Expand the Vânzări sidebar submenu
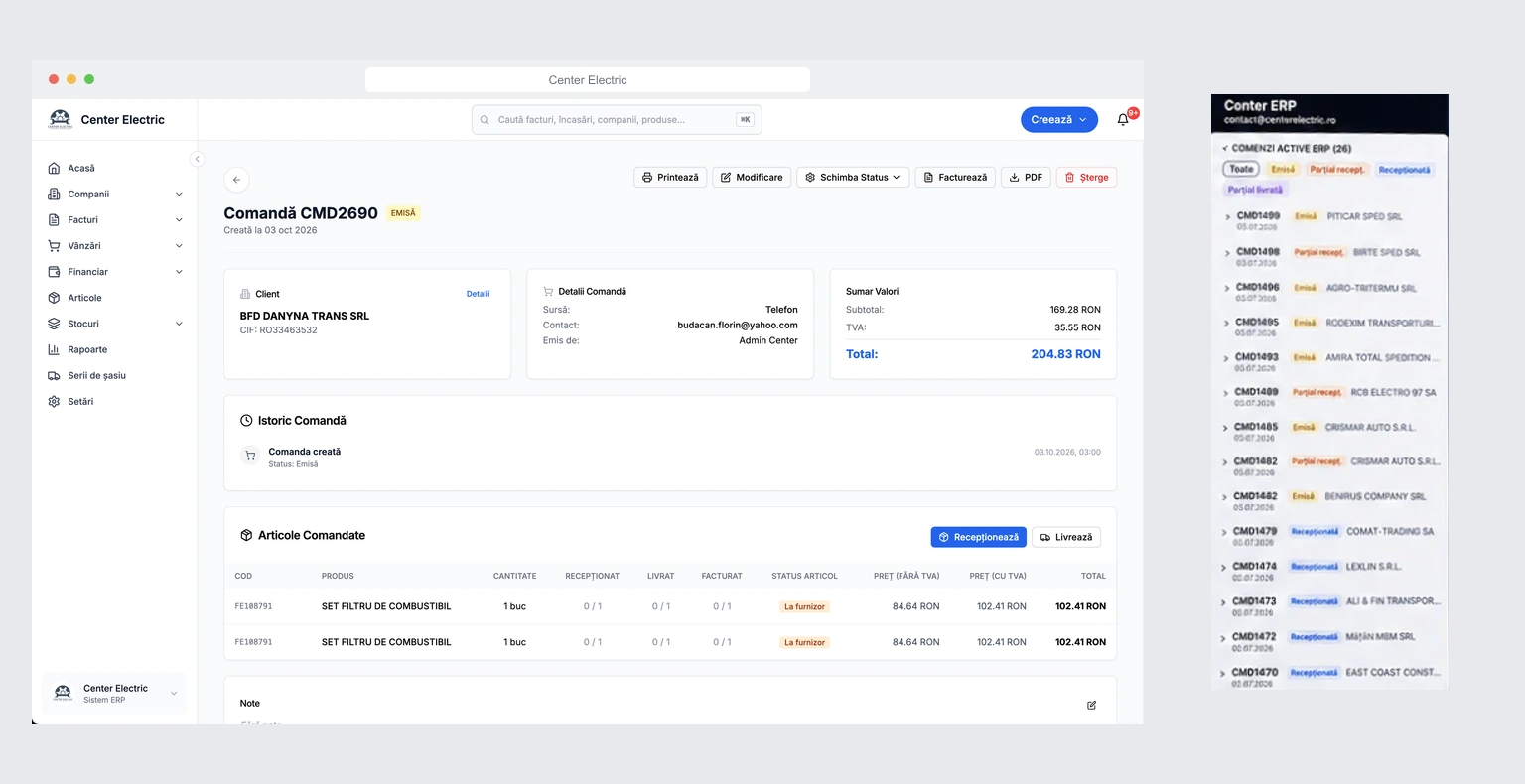The height and width of the screenshot is (784, 1525). (179, 245)
